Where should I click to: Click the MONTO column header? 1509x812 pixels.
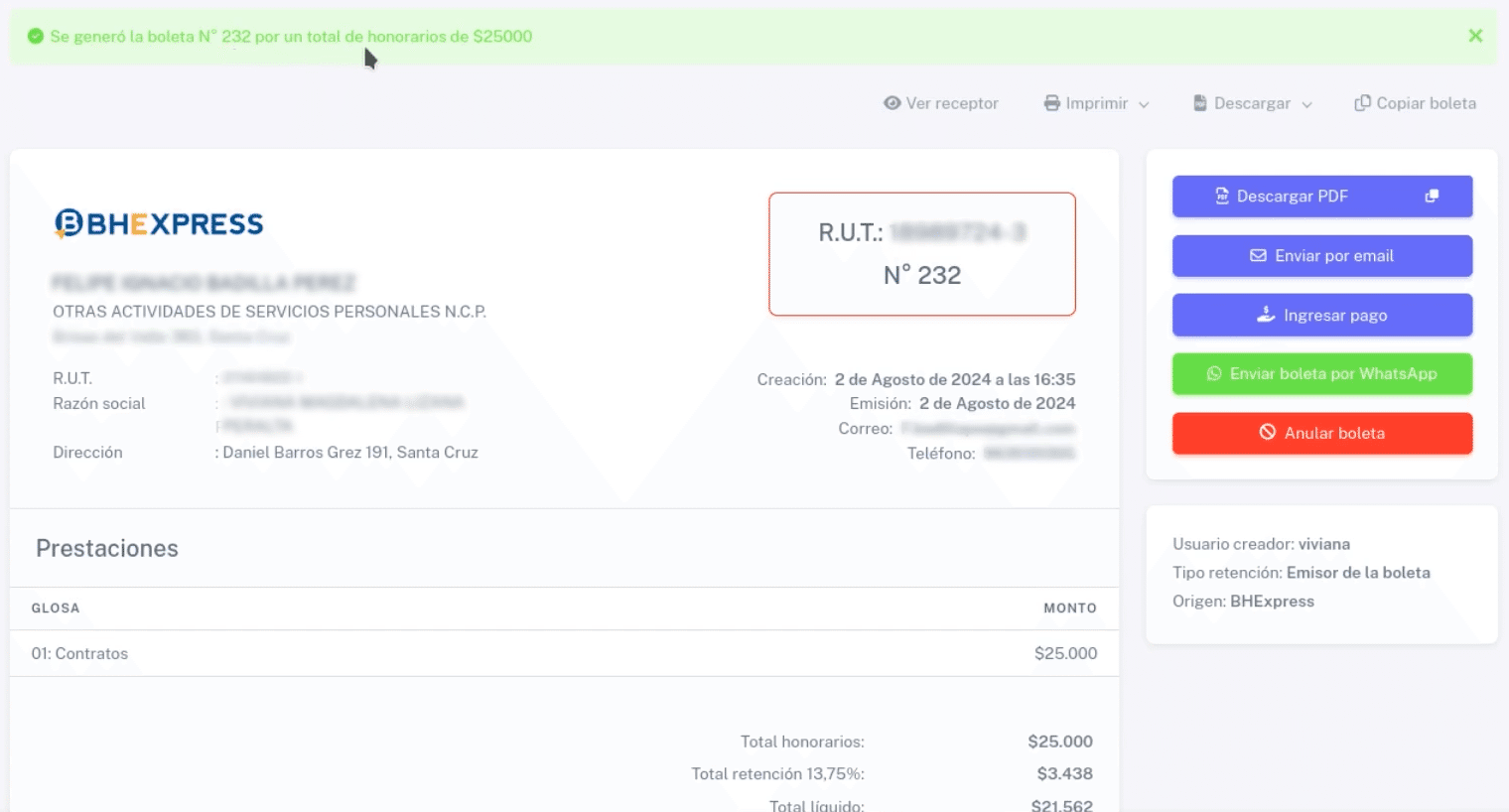click(x=1070, y=609)
